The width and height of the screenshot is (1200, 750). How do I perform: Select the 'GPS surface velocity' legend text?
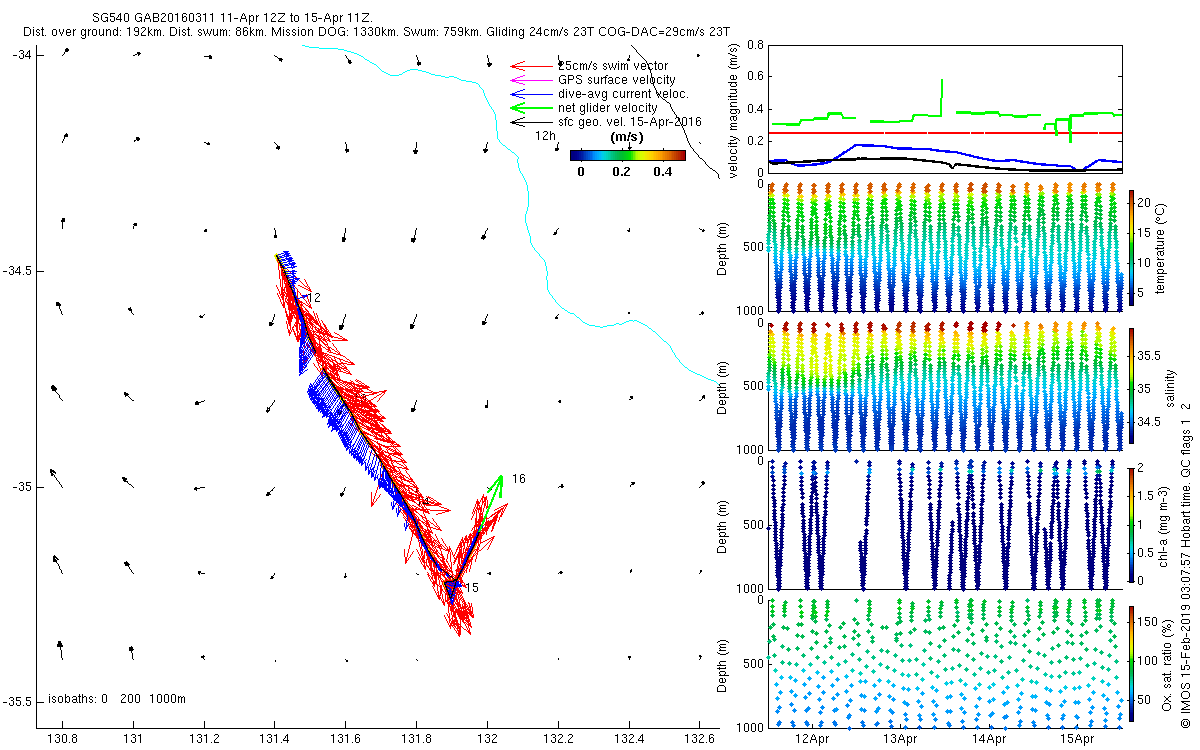[x=616, y=80]
